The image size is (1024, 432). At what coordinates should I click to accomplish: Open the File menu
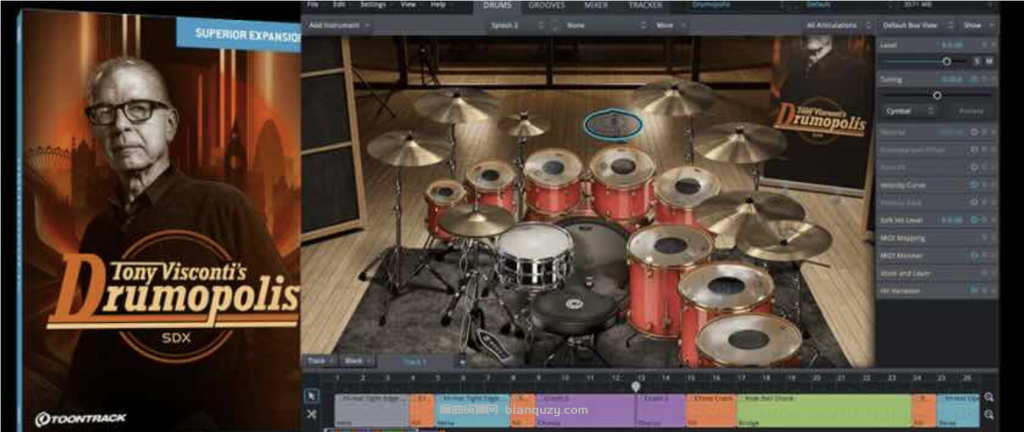point(313,5)
